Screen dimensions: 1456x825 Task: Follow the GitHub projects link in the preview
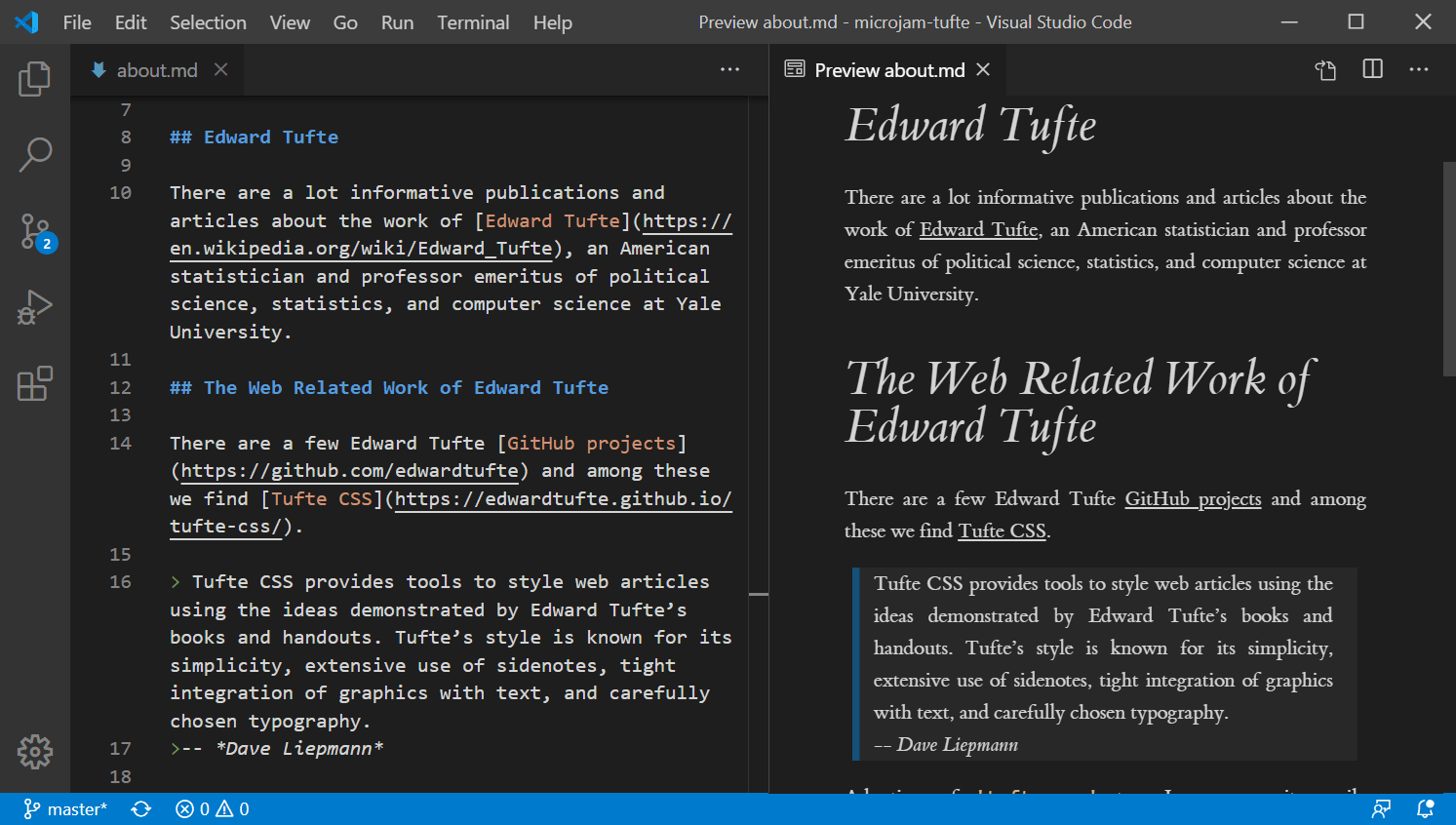coord(1193,499)
